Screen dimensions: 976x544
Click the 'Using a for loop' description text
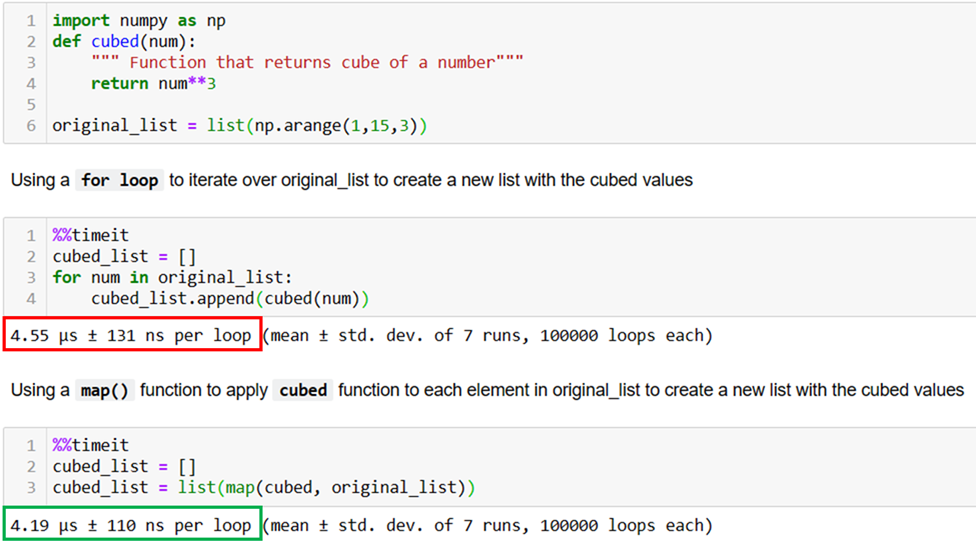pos(352,180)
